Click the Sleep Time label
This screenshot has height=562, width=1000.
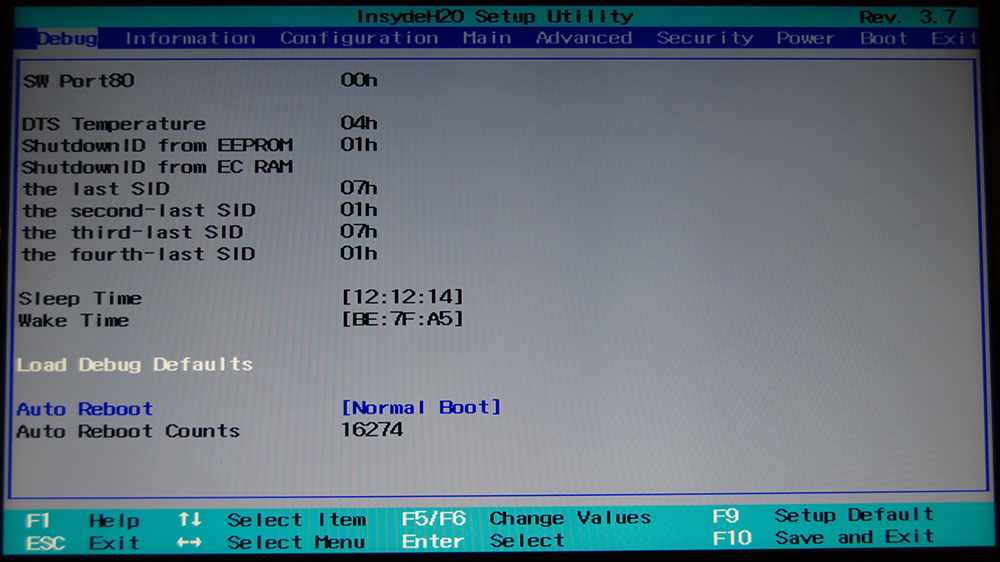[80, 299]
